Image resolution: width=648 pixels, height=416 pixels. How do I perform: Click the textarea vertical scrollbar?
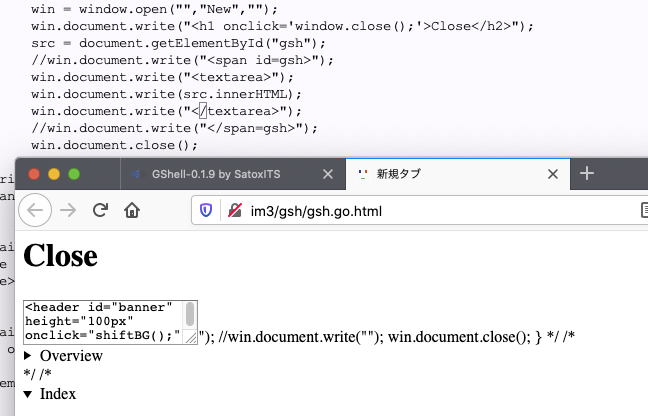click(x=191, y=313)
